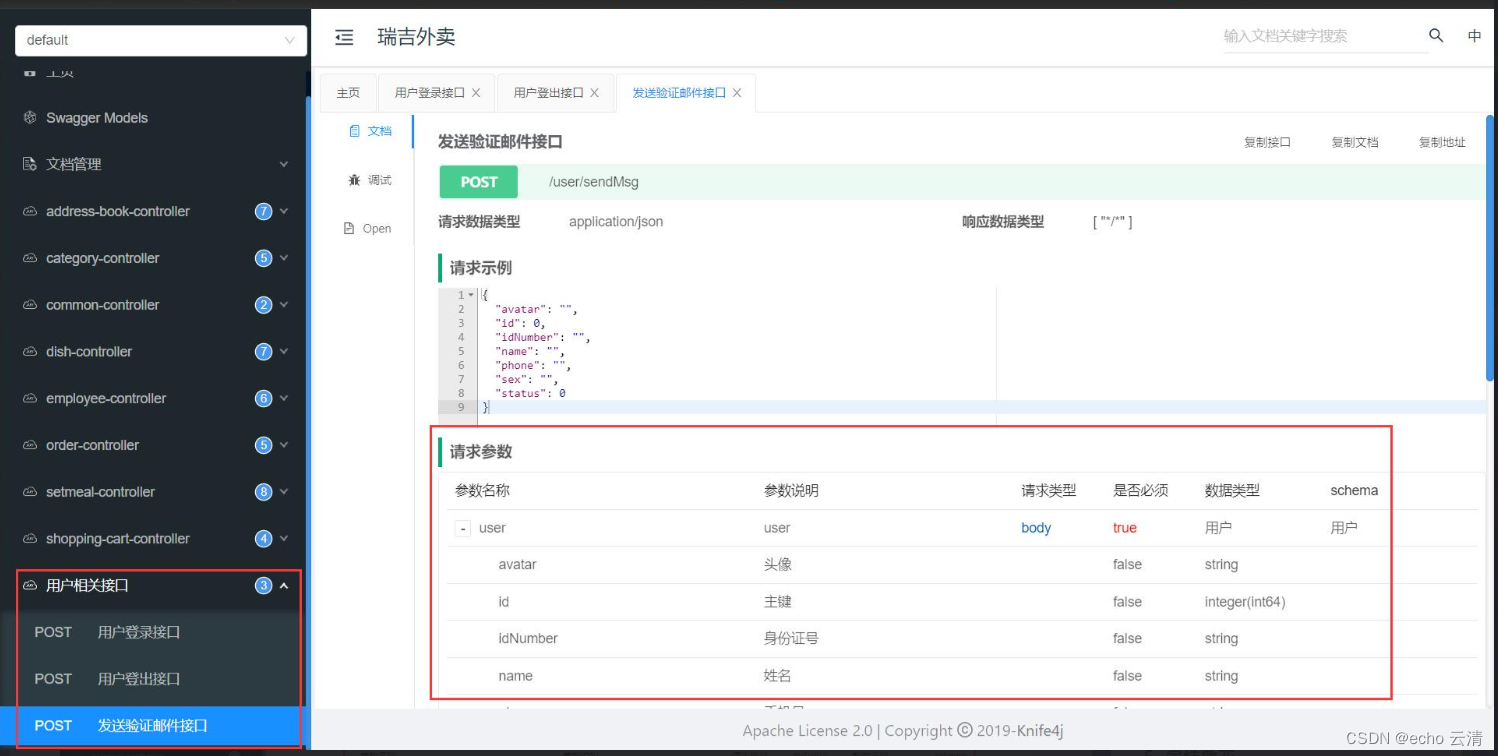The height and width of the screenshot is (756, 1498).
Task: Click the cloud icon beside shopping-cart-controller
Action: (30, 539)
